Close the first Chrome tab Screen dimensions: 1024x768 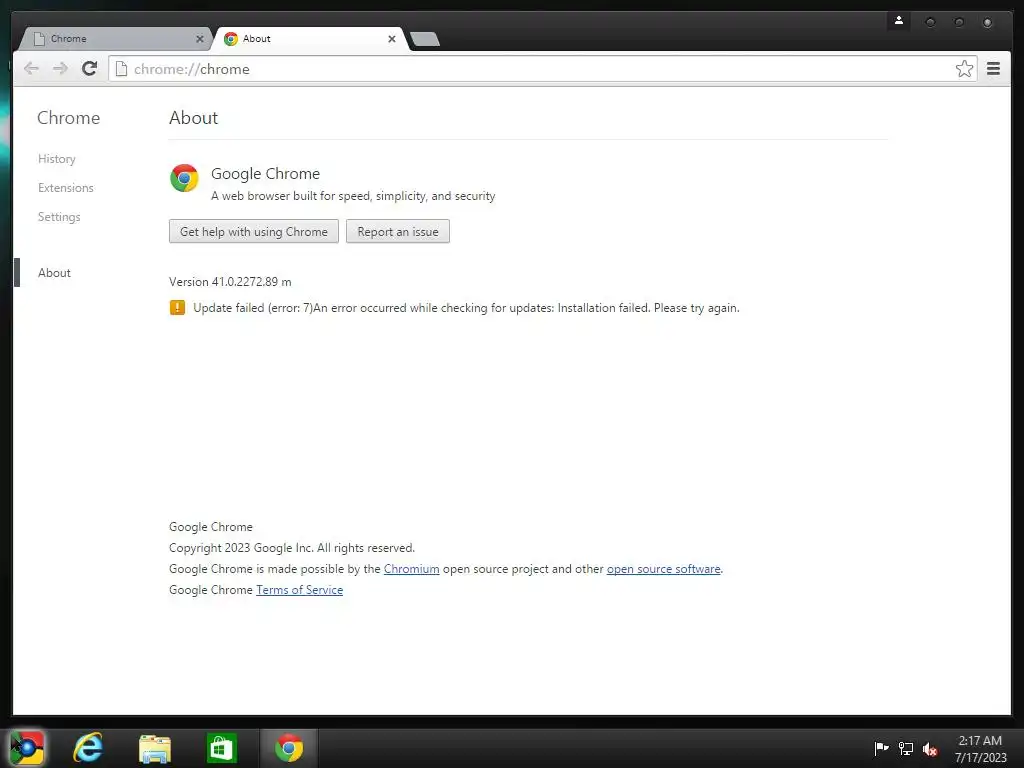tap(200, 39)
